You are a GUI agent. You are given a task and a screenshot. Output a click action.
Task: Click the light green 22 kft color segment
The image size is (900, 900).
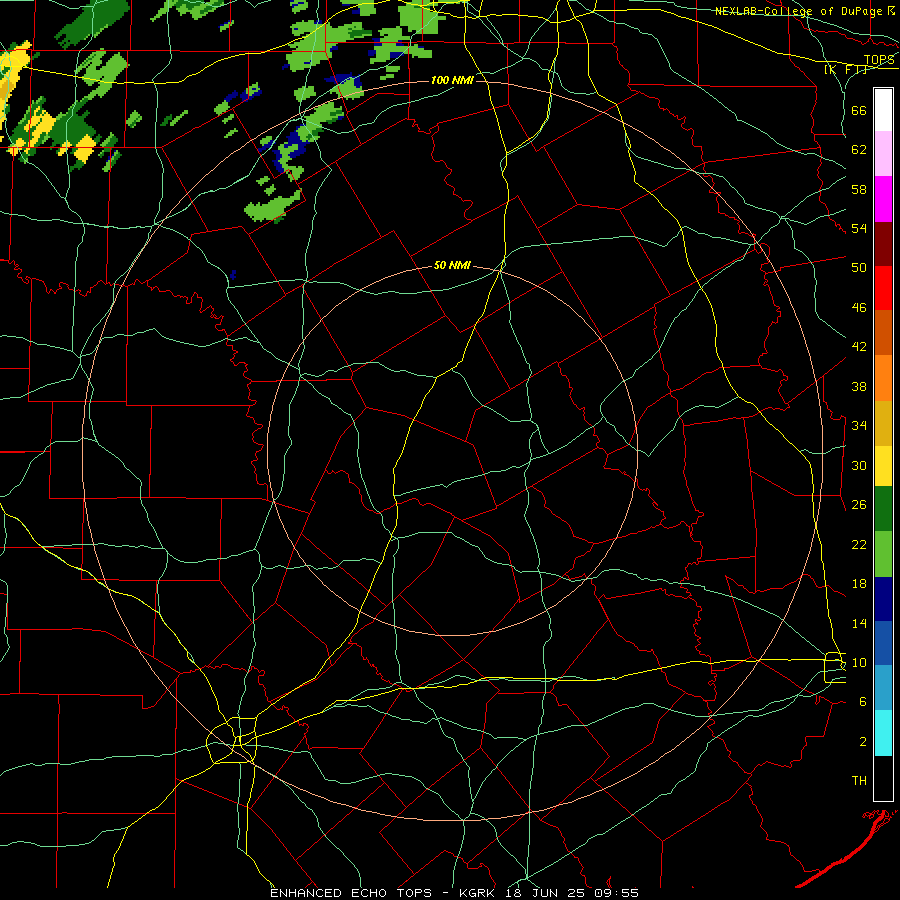tap(883, 554)
